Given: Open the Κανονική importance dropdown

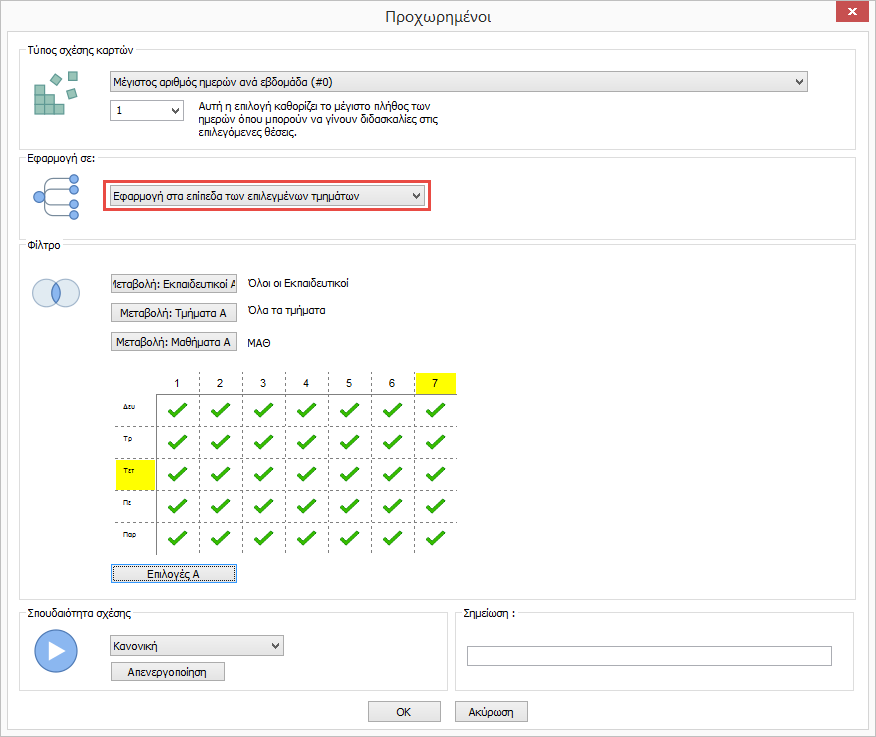Looking at the screenshot, I should click(196, 647).
